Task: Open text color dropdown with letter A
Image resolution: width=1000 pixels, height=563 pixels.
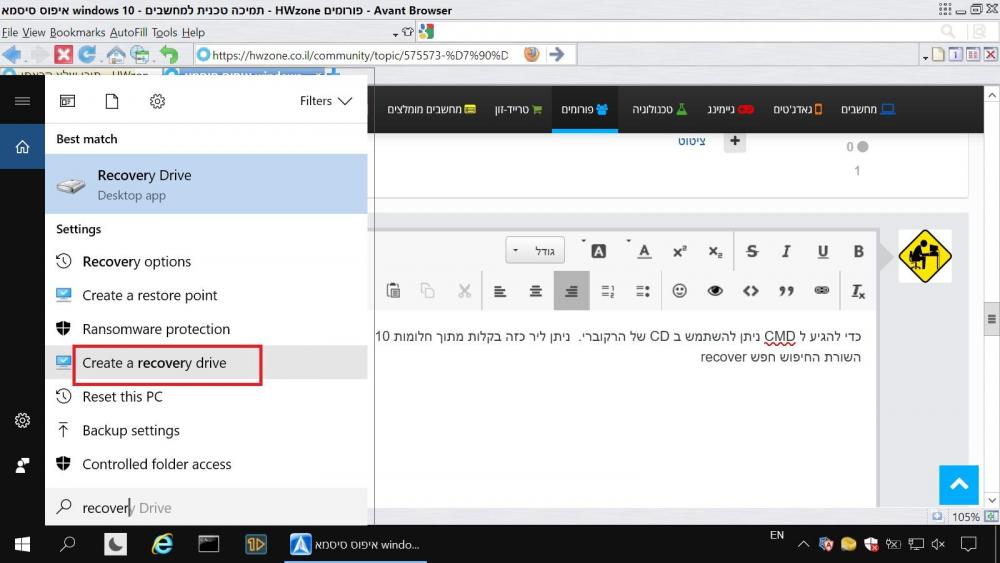Action: tap(644, 251)
